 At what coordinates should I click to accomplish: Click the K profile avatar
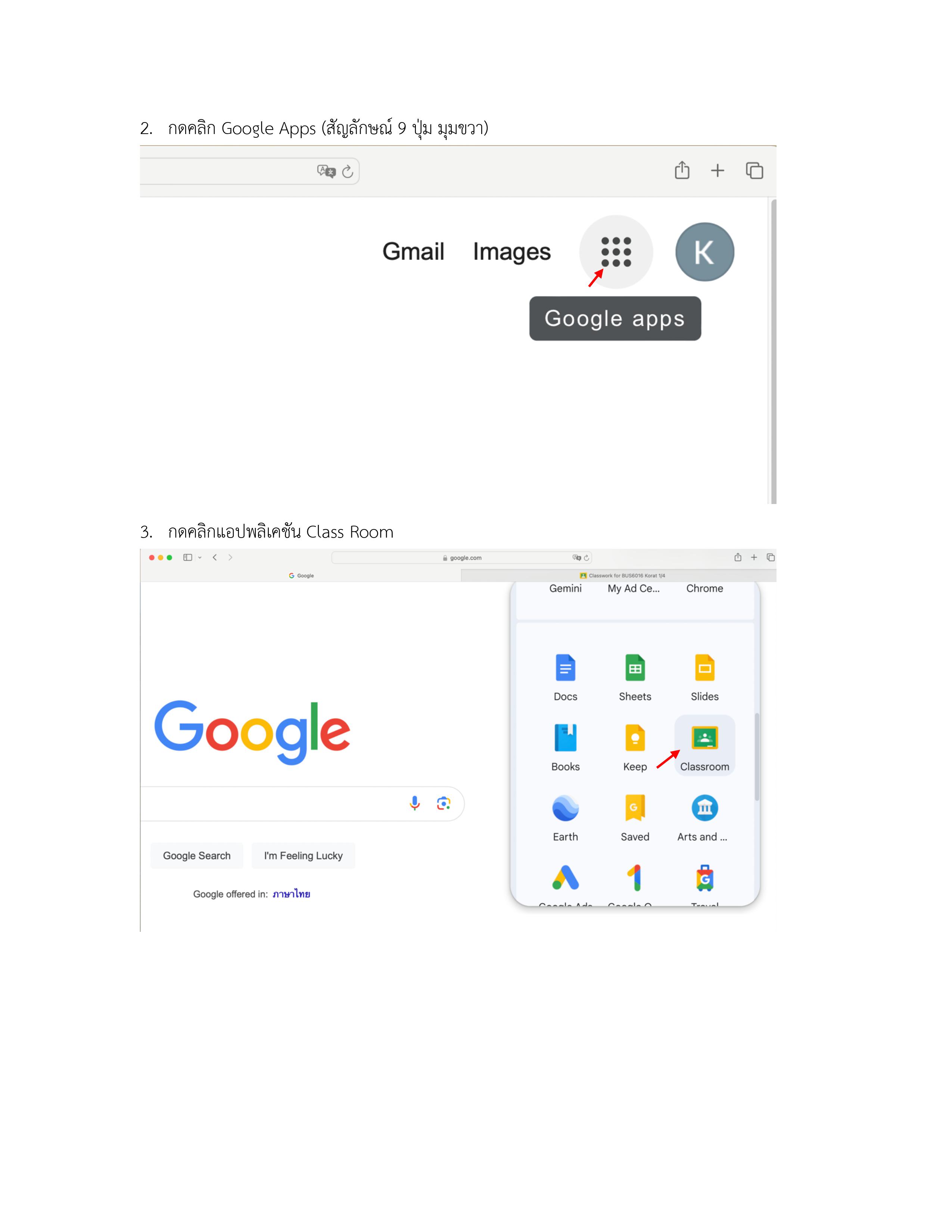pos(704,252)
